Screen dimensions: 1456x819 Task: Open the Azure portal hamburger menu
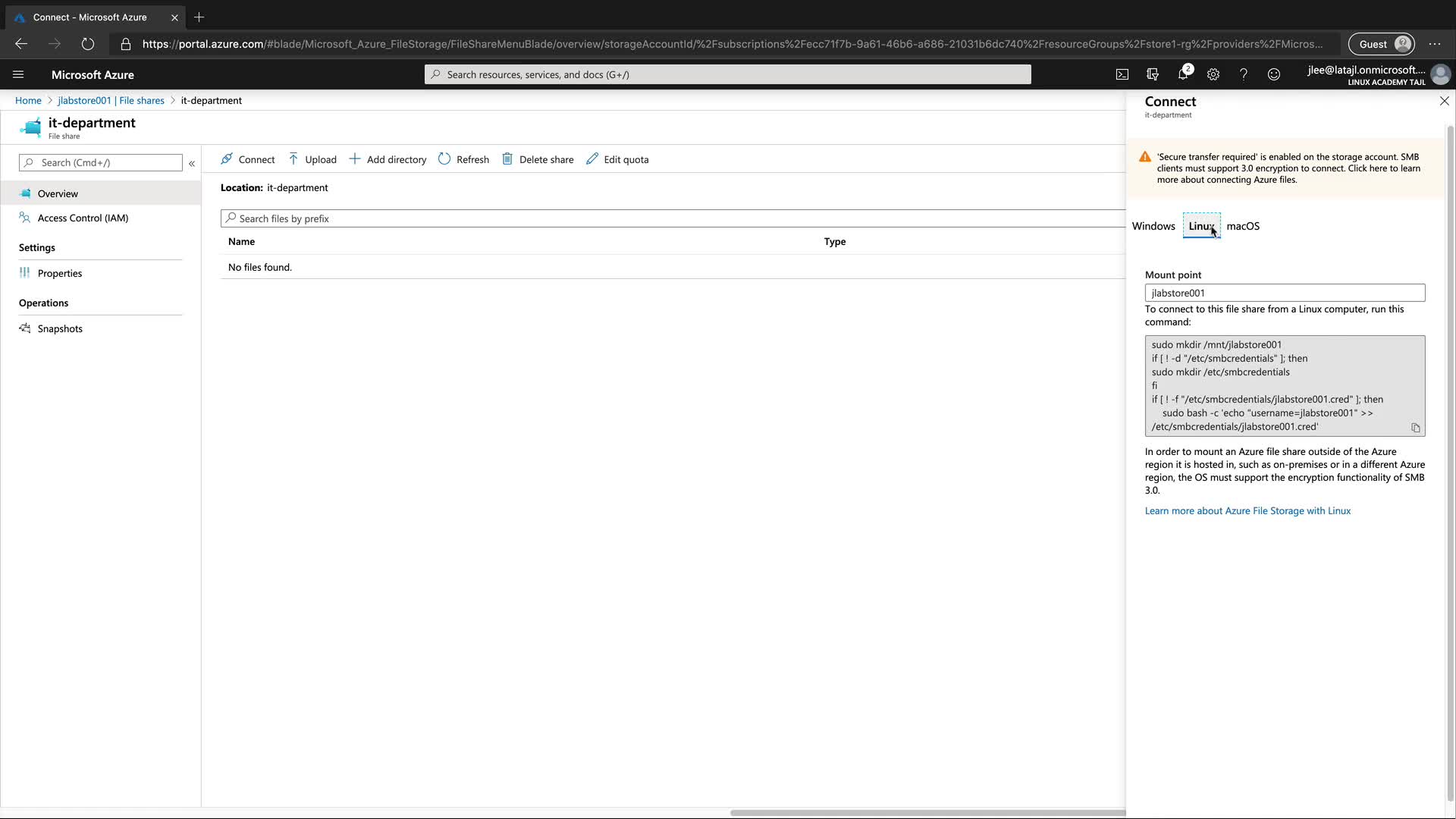coord(18,74)
